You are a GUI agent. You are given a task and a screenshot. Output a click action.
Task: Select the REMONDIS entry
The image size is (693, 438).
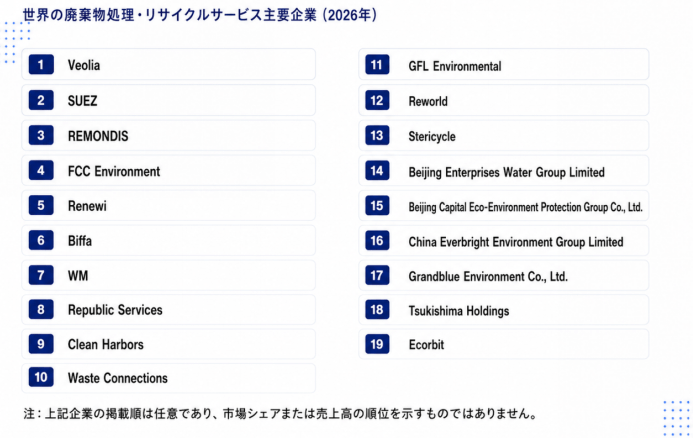click(x=168, y=135)
